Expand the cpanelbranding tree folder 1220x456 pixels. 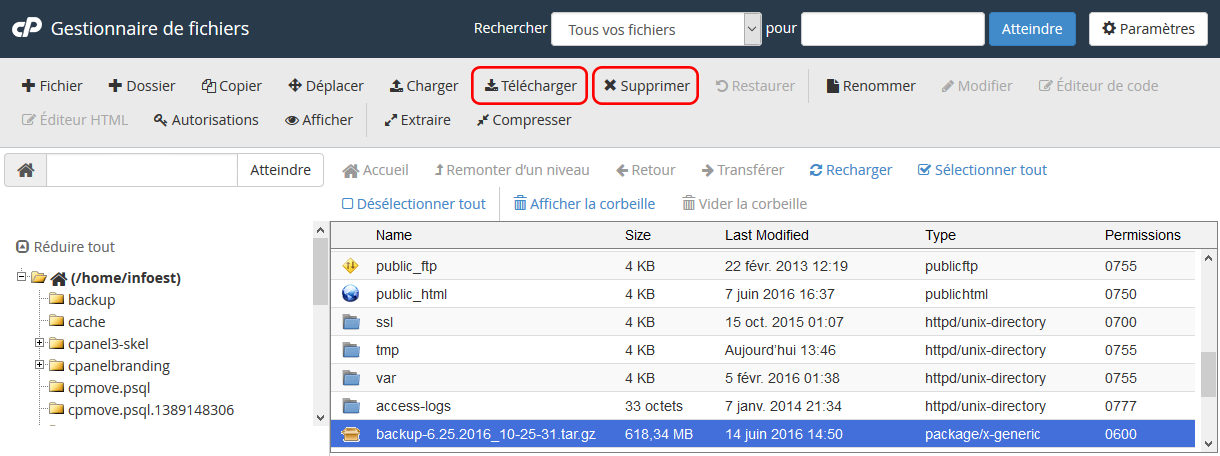pos(40,366)
